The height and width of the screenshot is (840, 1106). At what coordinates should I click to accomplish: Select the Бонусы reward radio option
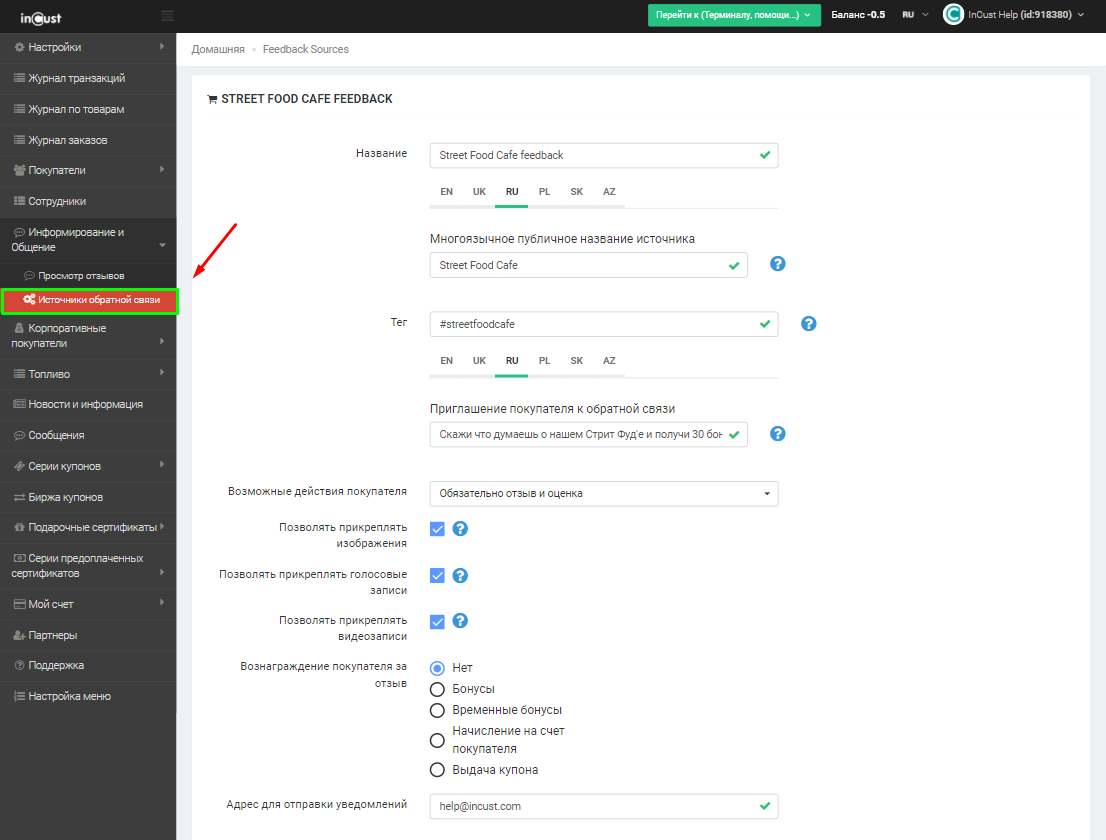437,689
